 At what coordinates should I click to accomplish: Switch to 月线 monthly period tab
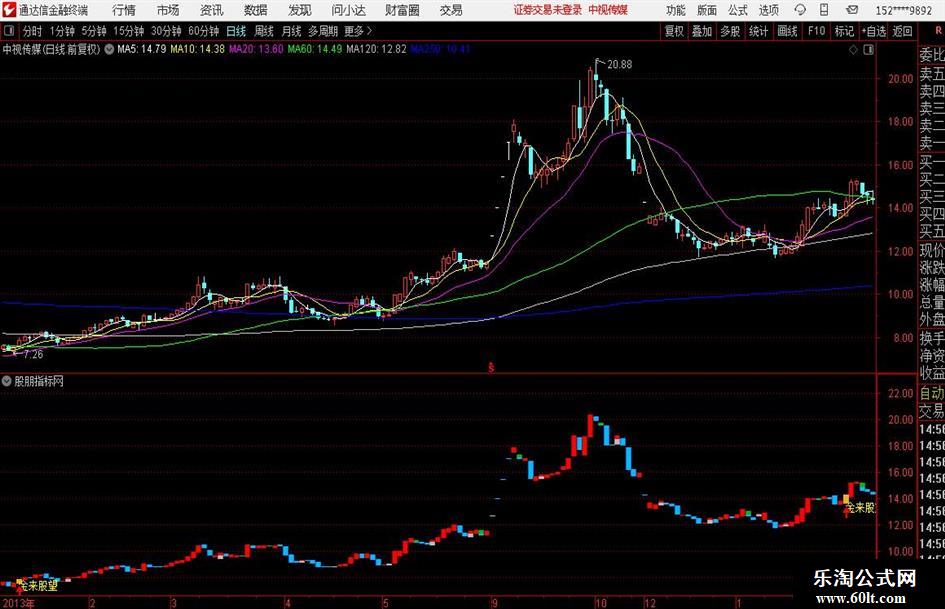[x=291, y=31]
